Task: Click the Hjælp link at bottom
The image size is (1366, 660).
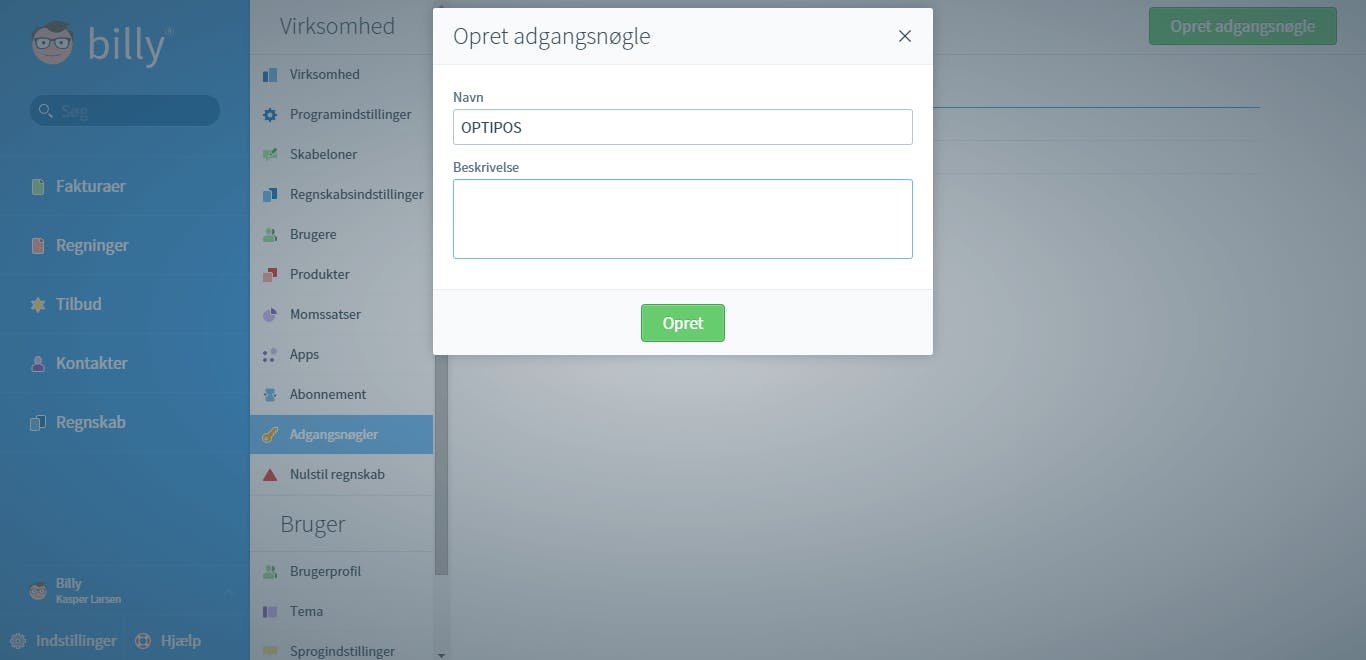Action: [181, 641]
